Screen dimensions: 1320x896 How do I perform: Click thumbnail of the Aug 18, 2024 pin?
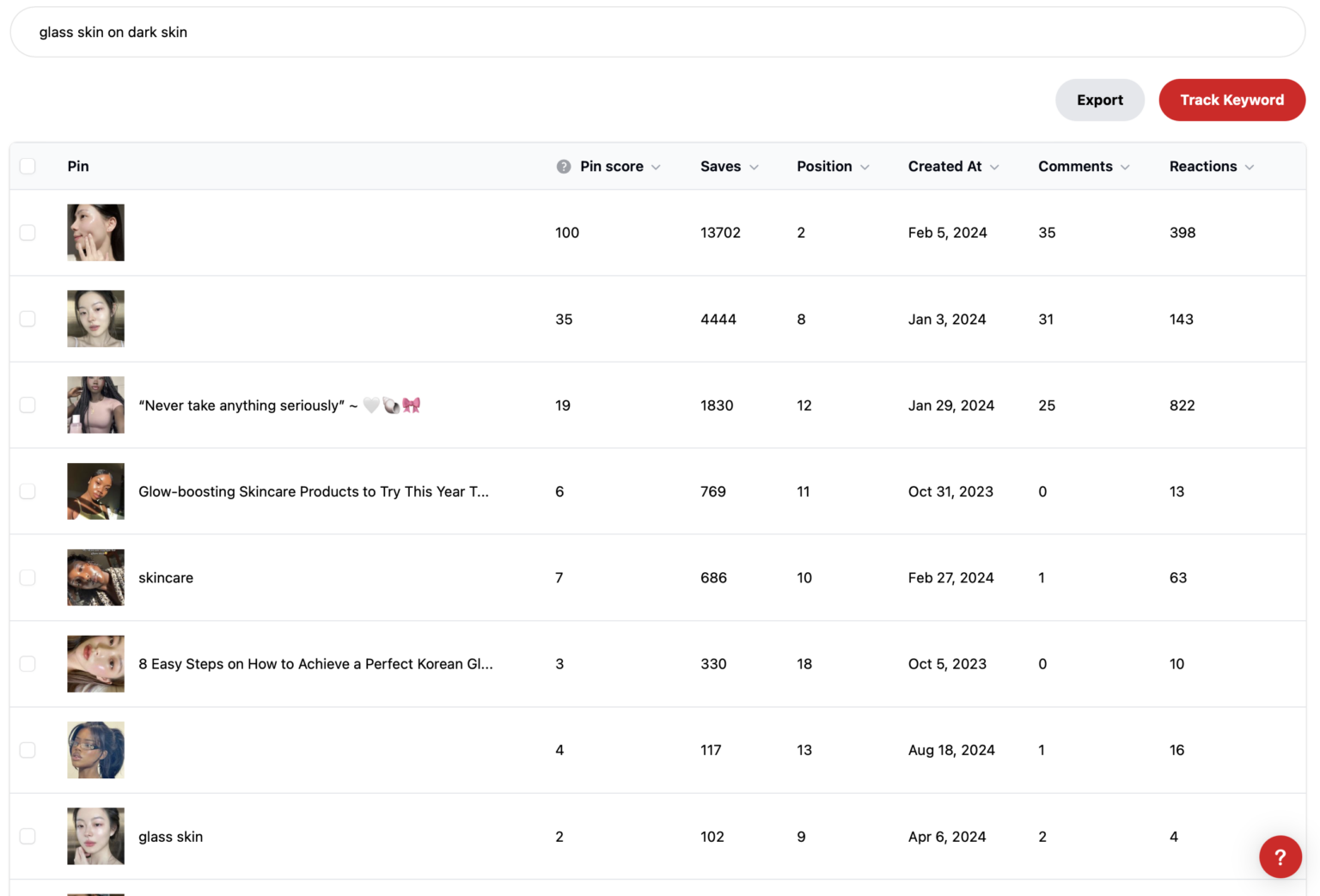click(95, 750)
